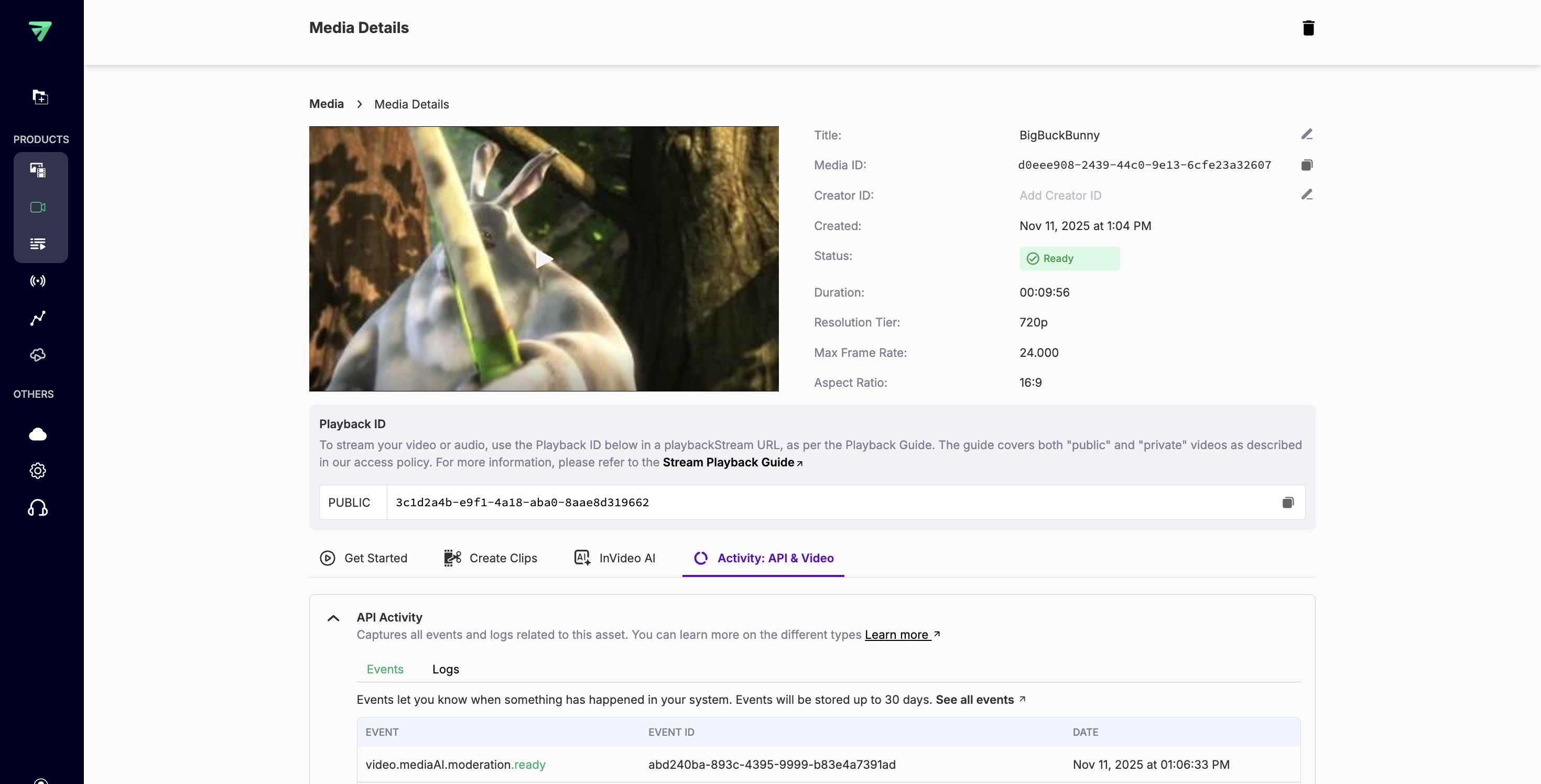Collapse the API Activity section
The height and width of the screenshot is (784, 1541).
coord(333,618)
